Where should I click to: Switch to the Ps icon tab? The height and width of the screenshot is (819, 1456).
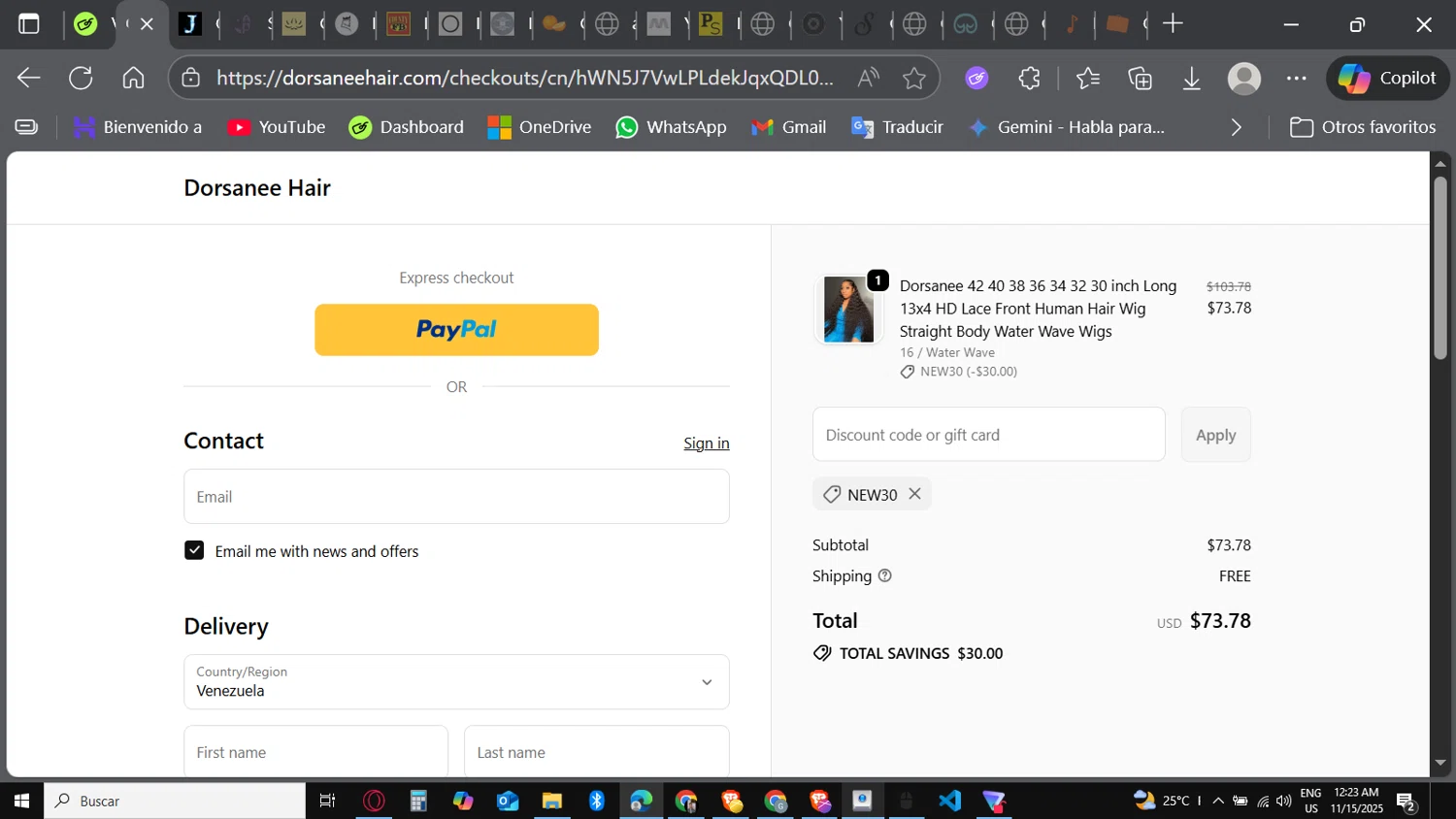tap(711, 24)
